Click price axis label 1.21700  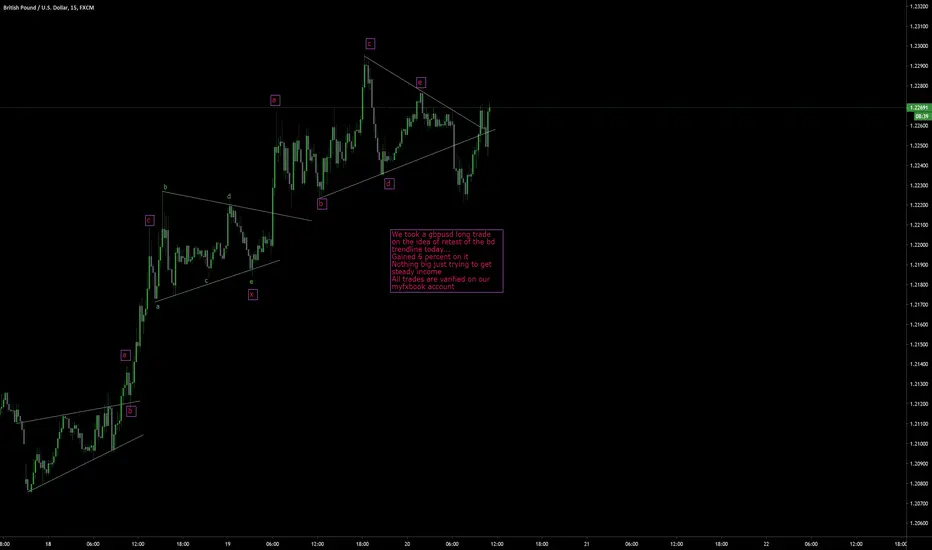point(919,304)
